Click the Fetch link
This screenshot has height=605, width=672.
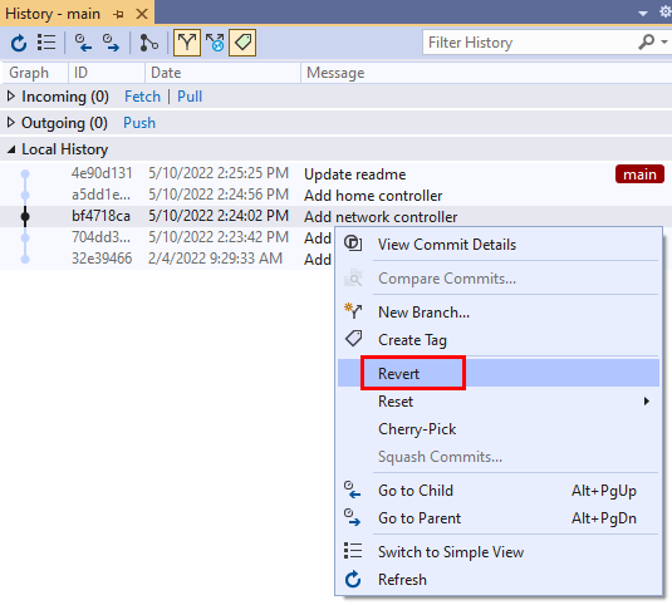[x=142, y=96]
